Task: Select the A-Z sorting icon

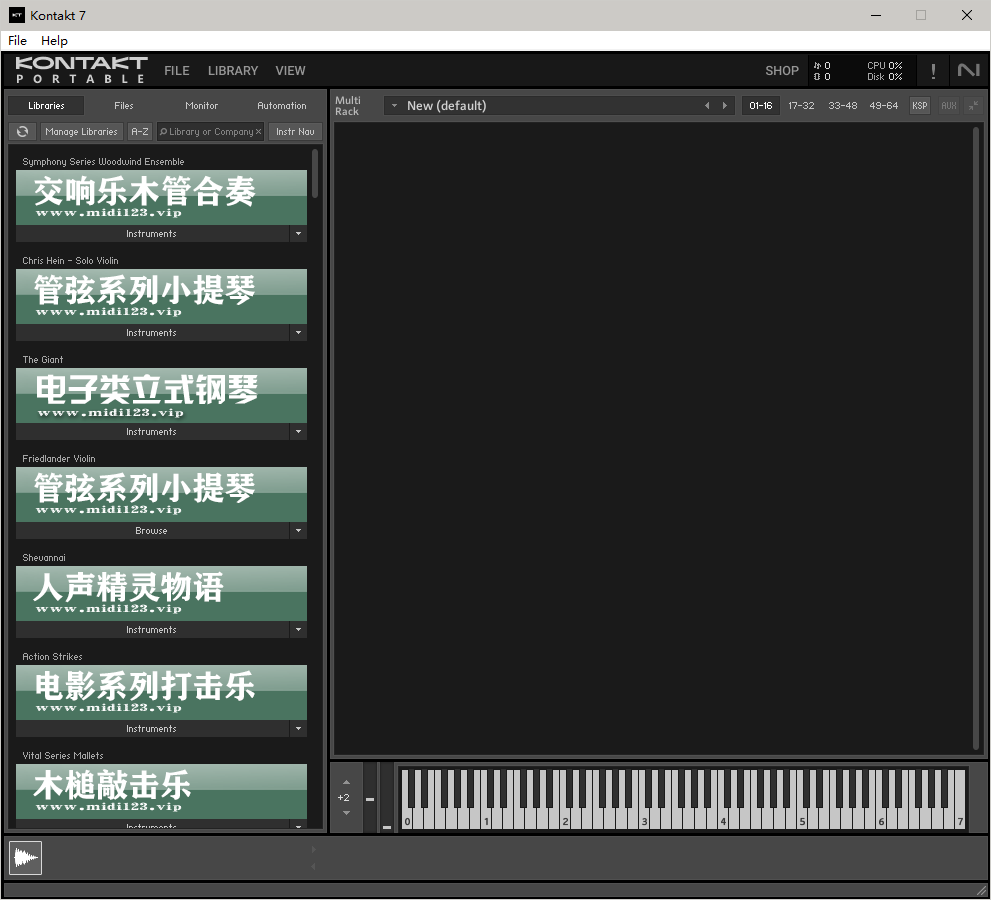Action: (x=140, y=131)
